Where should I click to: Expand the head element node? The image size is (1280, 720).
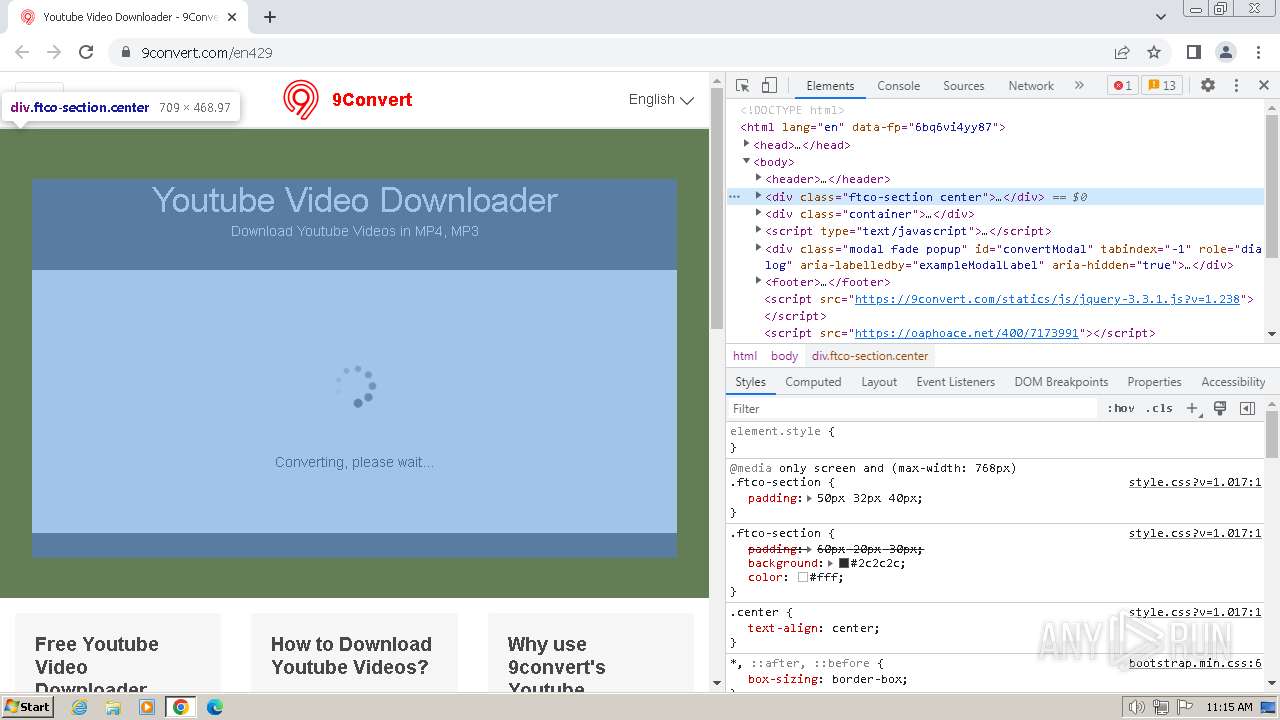tap(746, 144)
